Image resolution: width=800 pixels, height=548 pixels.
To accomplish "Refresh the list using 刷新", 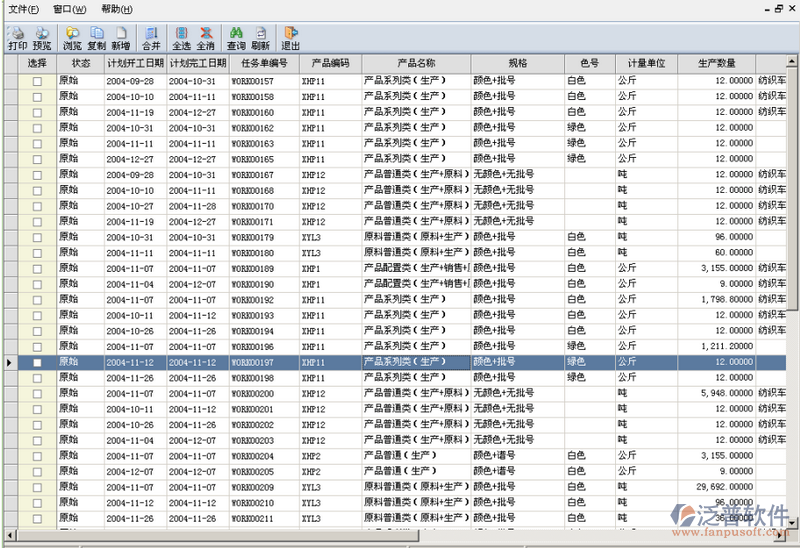I will pos(260,38).
